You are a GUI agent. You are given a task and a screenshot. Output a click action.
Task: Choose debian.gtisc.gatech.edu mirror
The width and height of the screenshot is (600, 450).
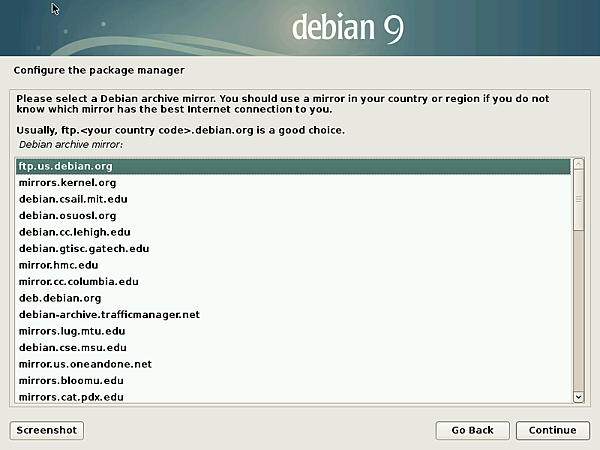tap(293, 249)
